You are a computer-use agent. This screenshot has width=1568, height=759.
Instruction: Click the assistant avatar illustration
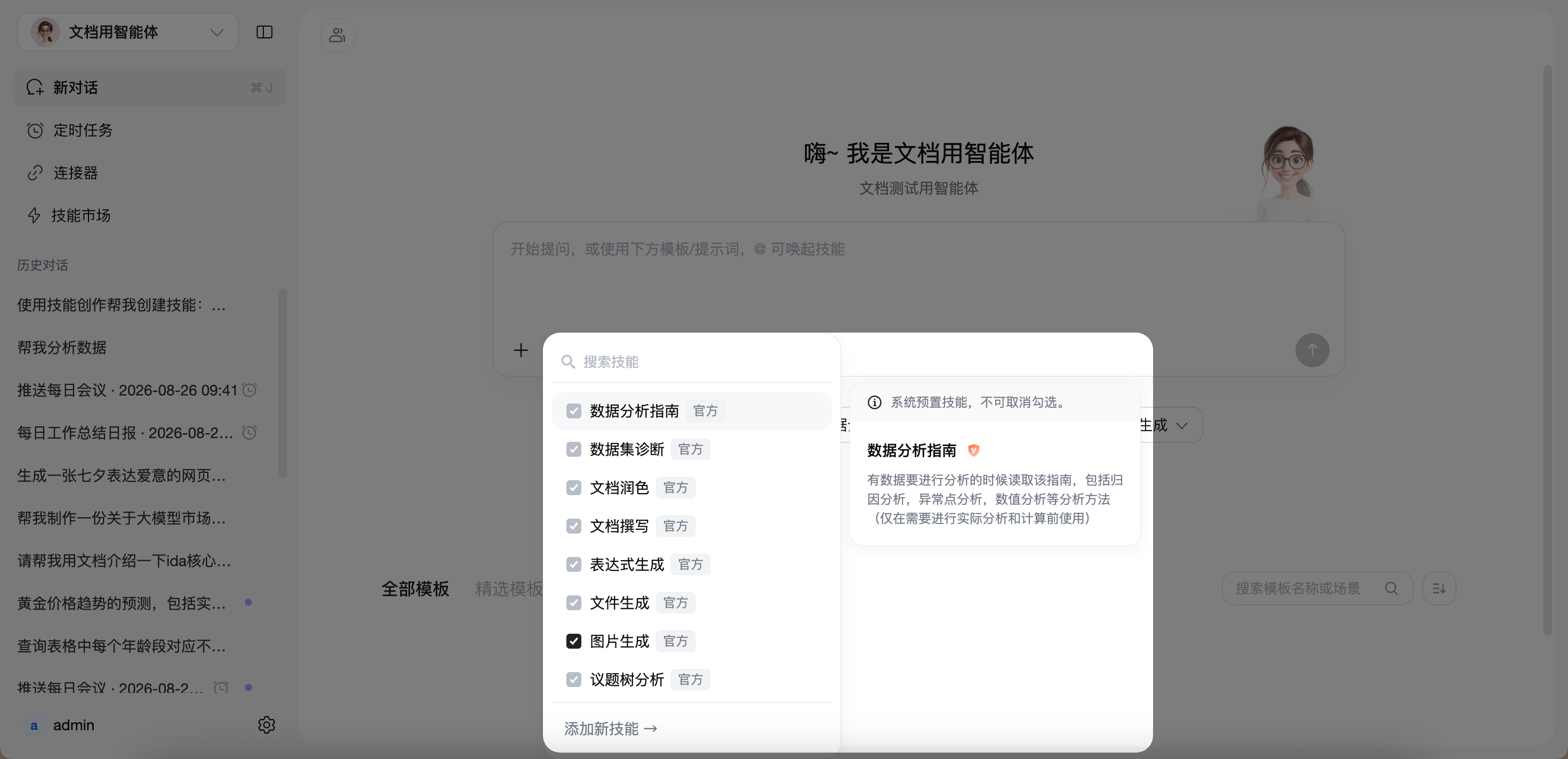1287,173
